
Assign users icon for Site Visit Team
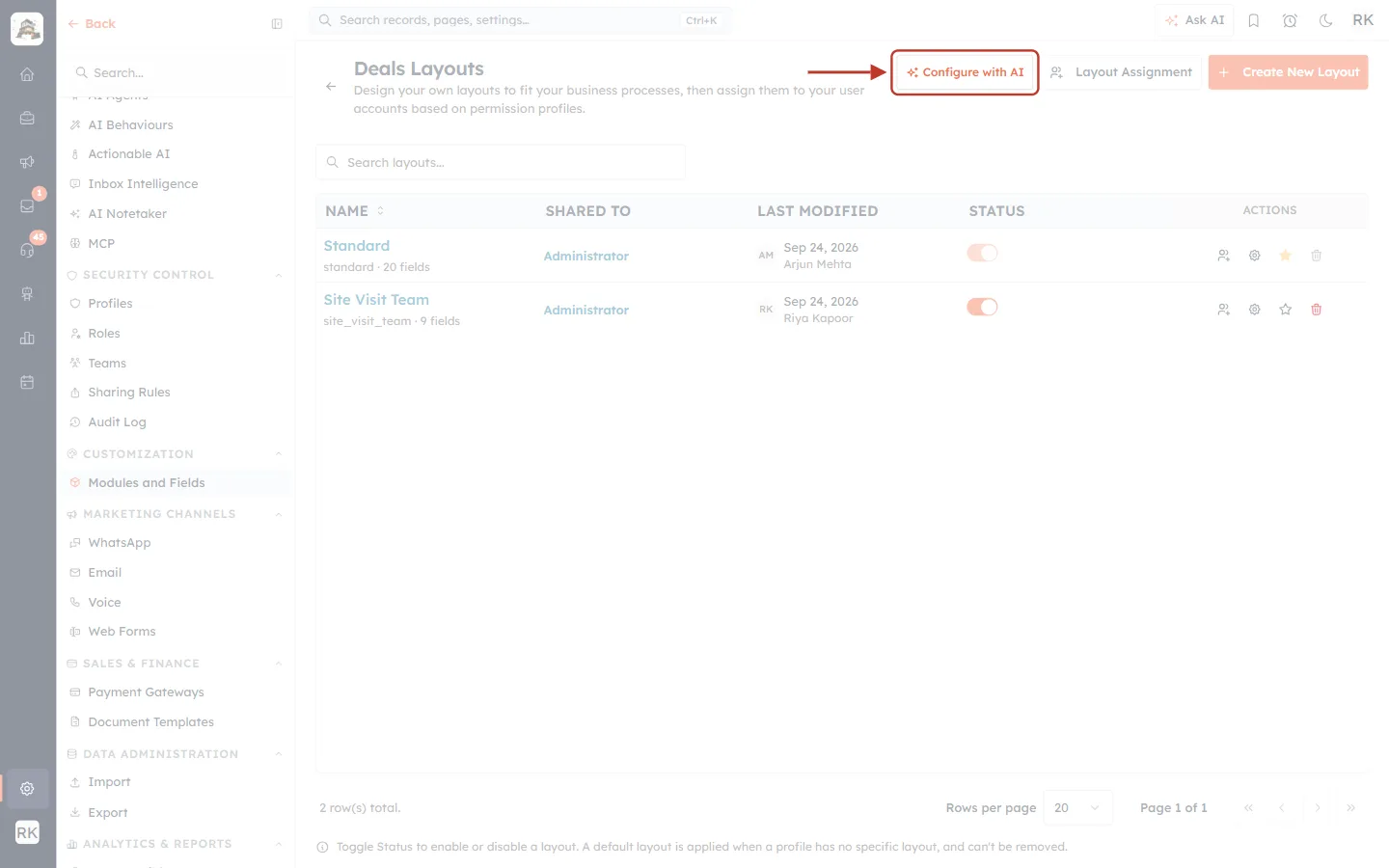[1224, 310]
